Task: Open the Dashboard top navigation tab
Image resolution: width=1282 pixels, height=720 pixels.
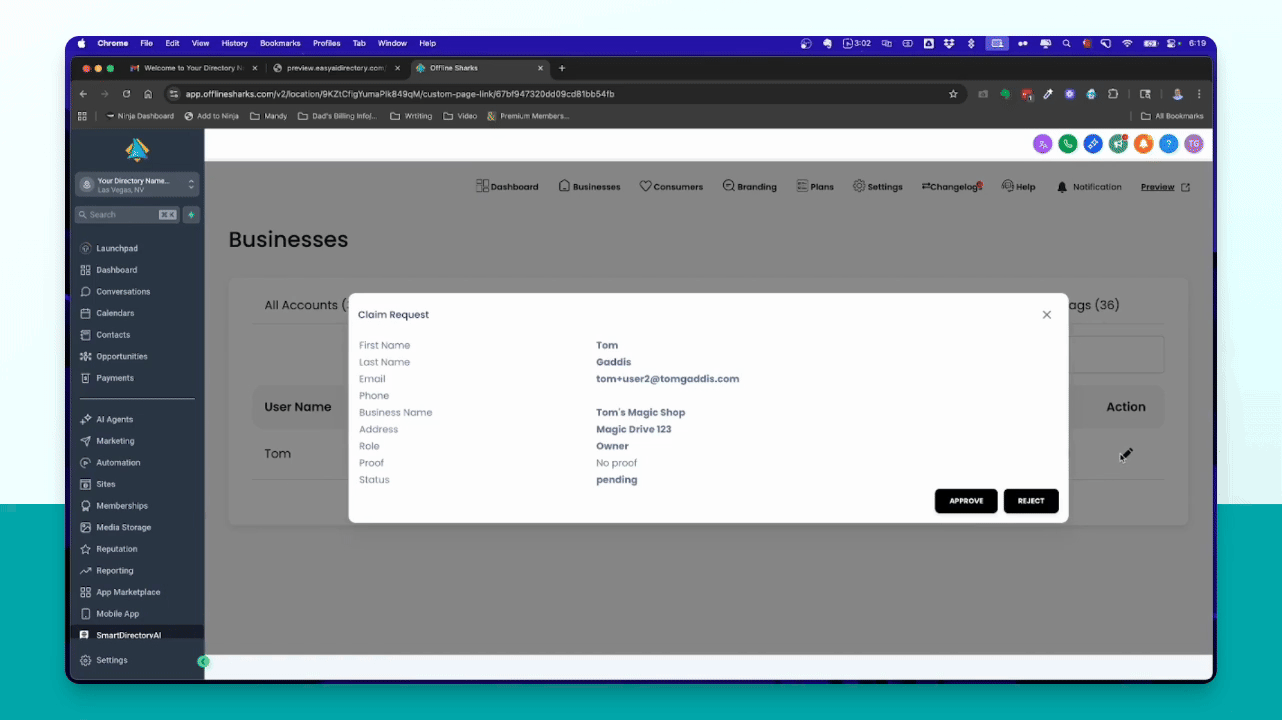Action: (x=507, y=187)
